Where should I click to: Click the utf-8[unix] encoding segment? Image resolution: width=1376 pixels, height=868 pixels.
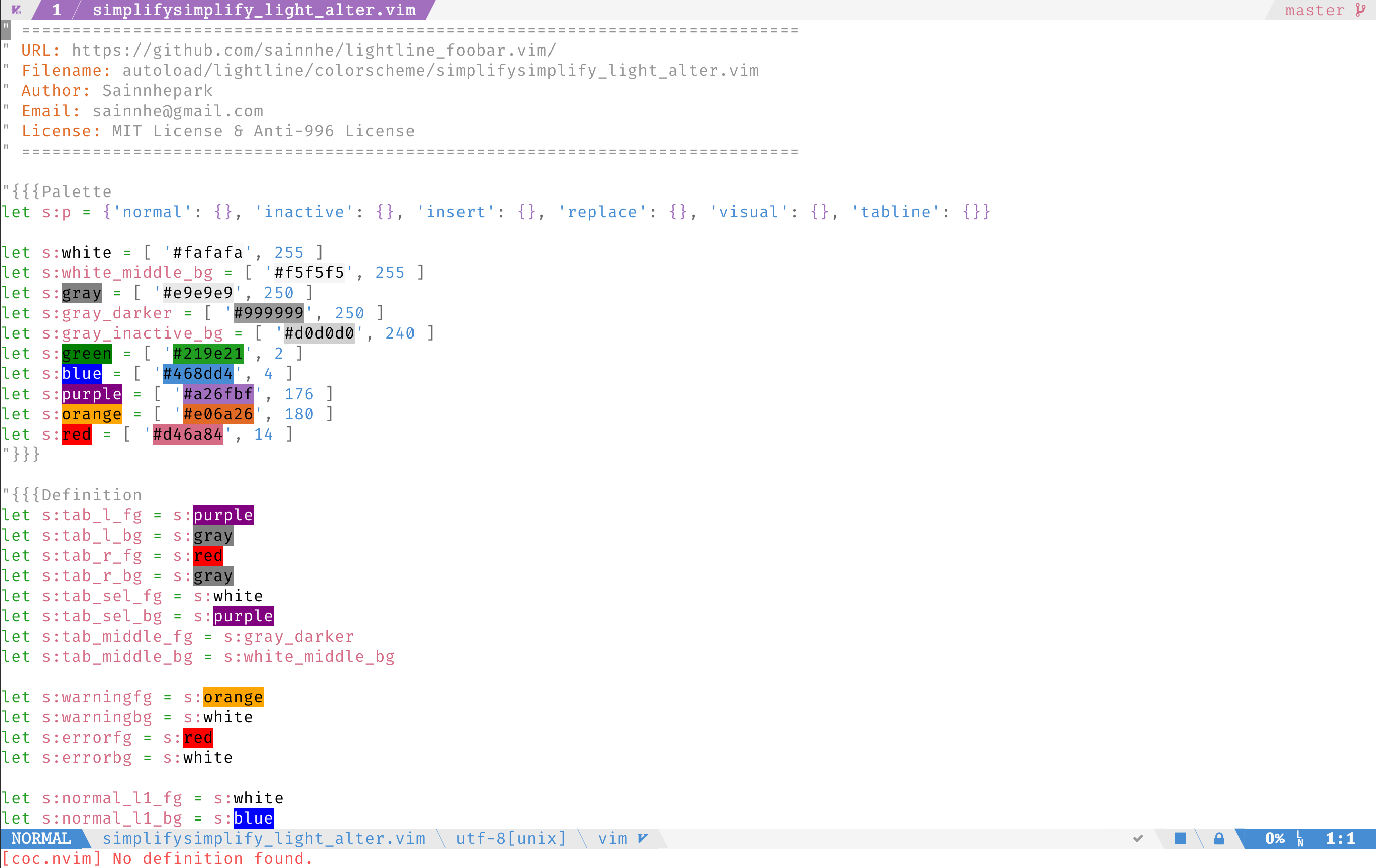click(x=511, y=838)
